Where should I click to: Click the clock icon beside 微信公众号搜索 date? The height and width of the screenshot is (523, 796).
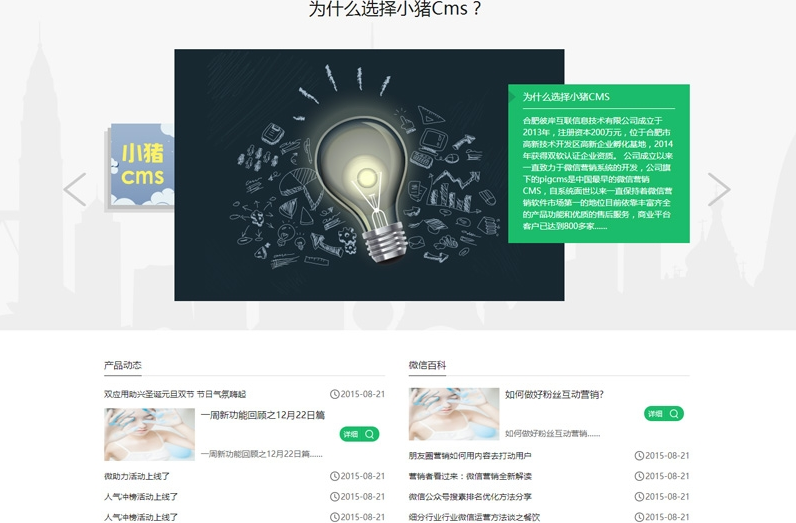pyautogui.click(x=639, y=497)
